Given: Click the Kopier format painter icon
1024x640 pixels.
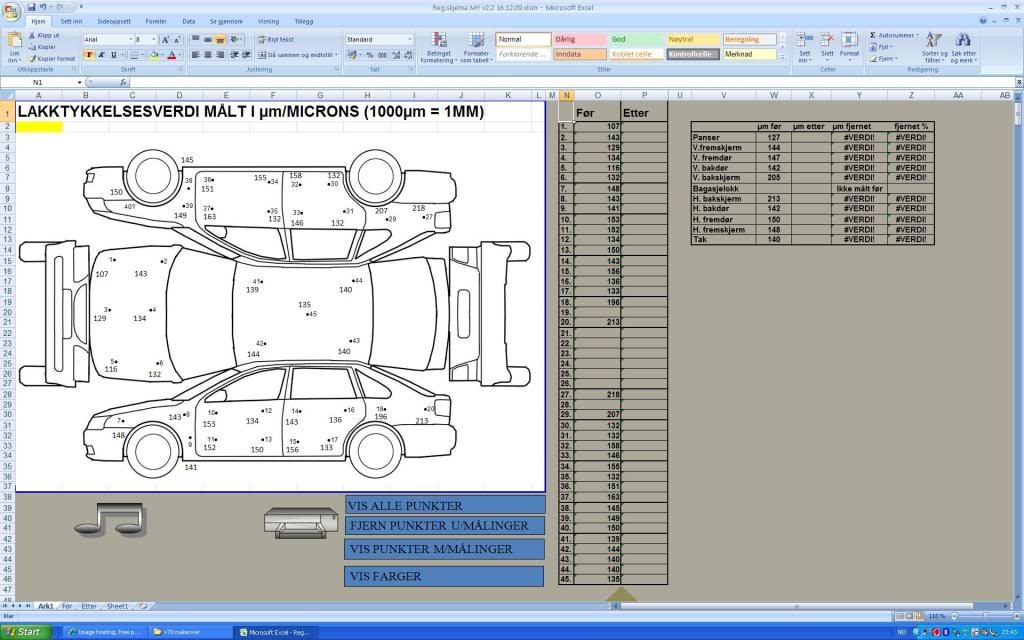Looking at the screenshot, I should coord(32,59).
